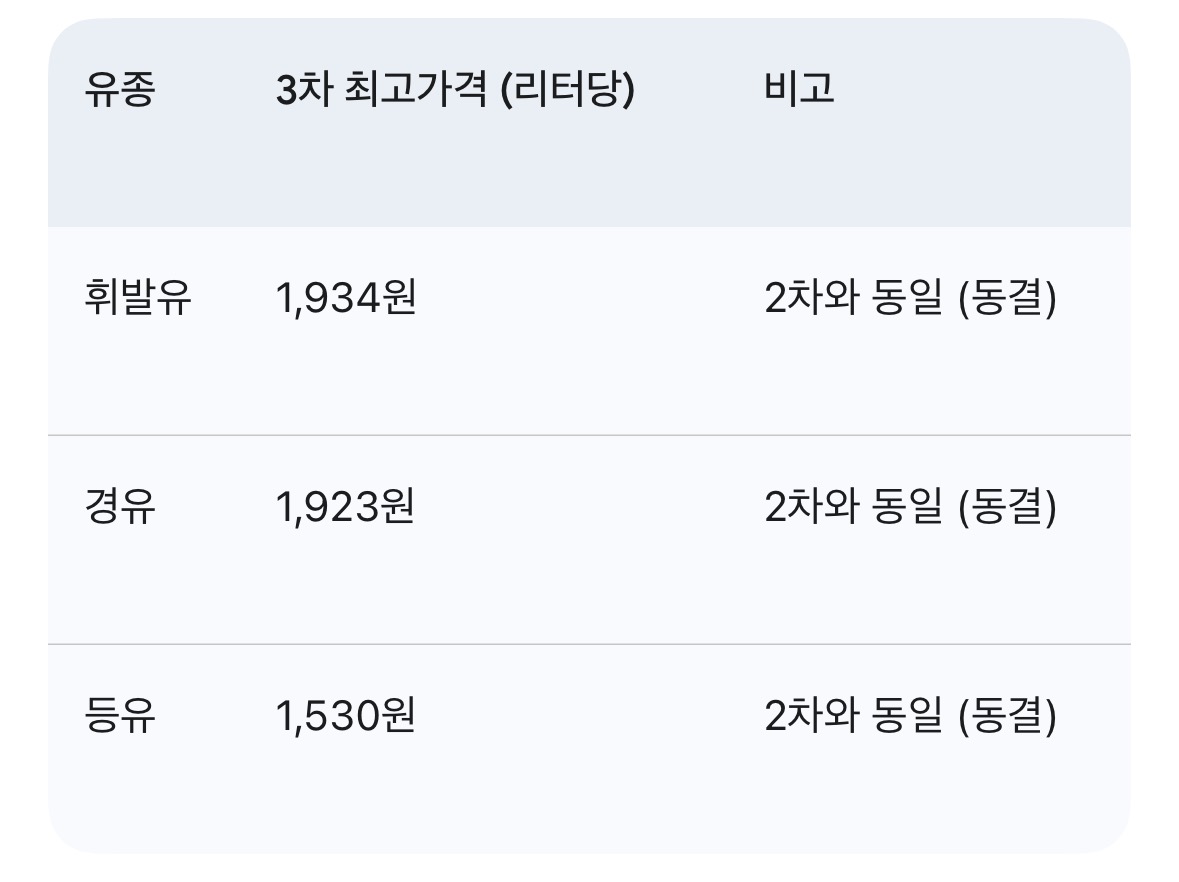
Task: Click the word 동결 in 휘발유 row
Action: coord(1007,298)
